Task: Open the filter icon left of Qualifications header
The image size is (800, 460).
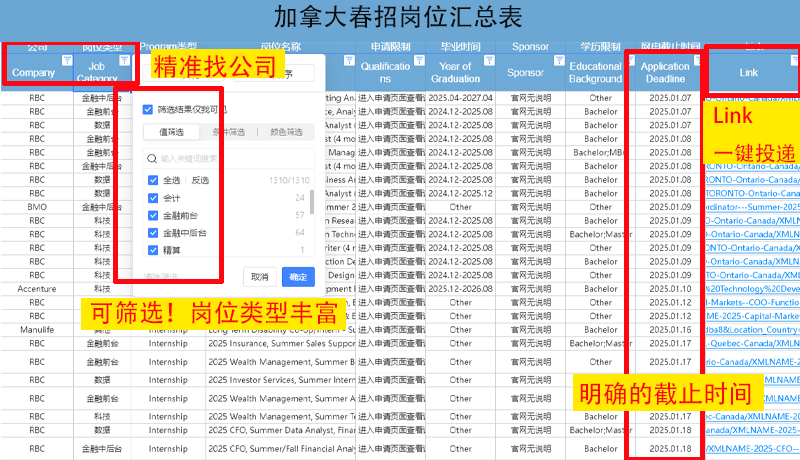Action: (x=349, y=60)
